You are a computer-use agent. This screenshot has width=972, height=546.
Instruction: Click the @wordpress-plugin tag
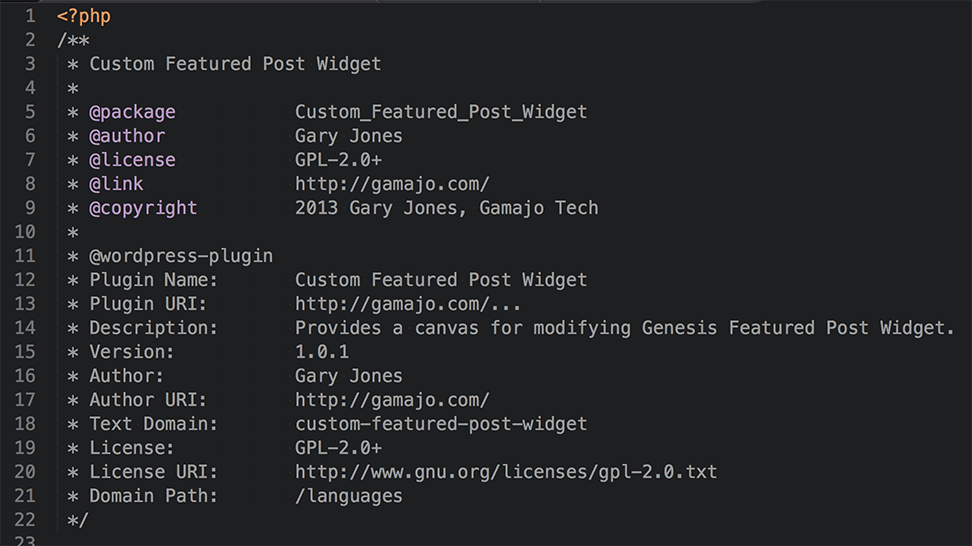181,256
